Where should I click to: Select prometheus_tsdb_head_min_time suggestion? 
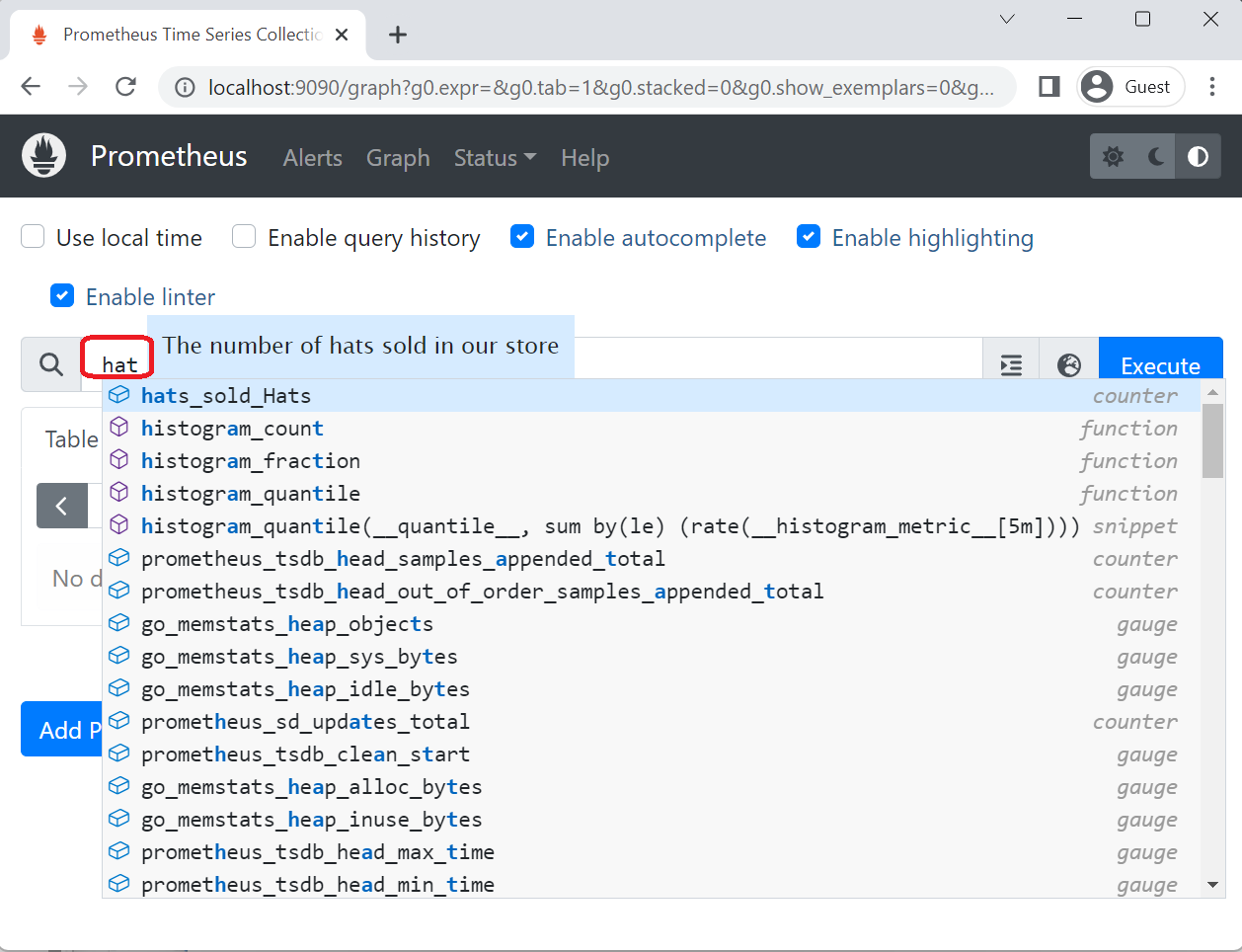(652, 884)
